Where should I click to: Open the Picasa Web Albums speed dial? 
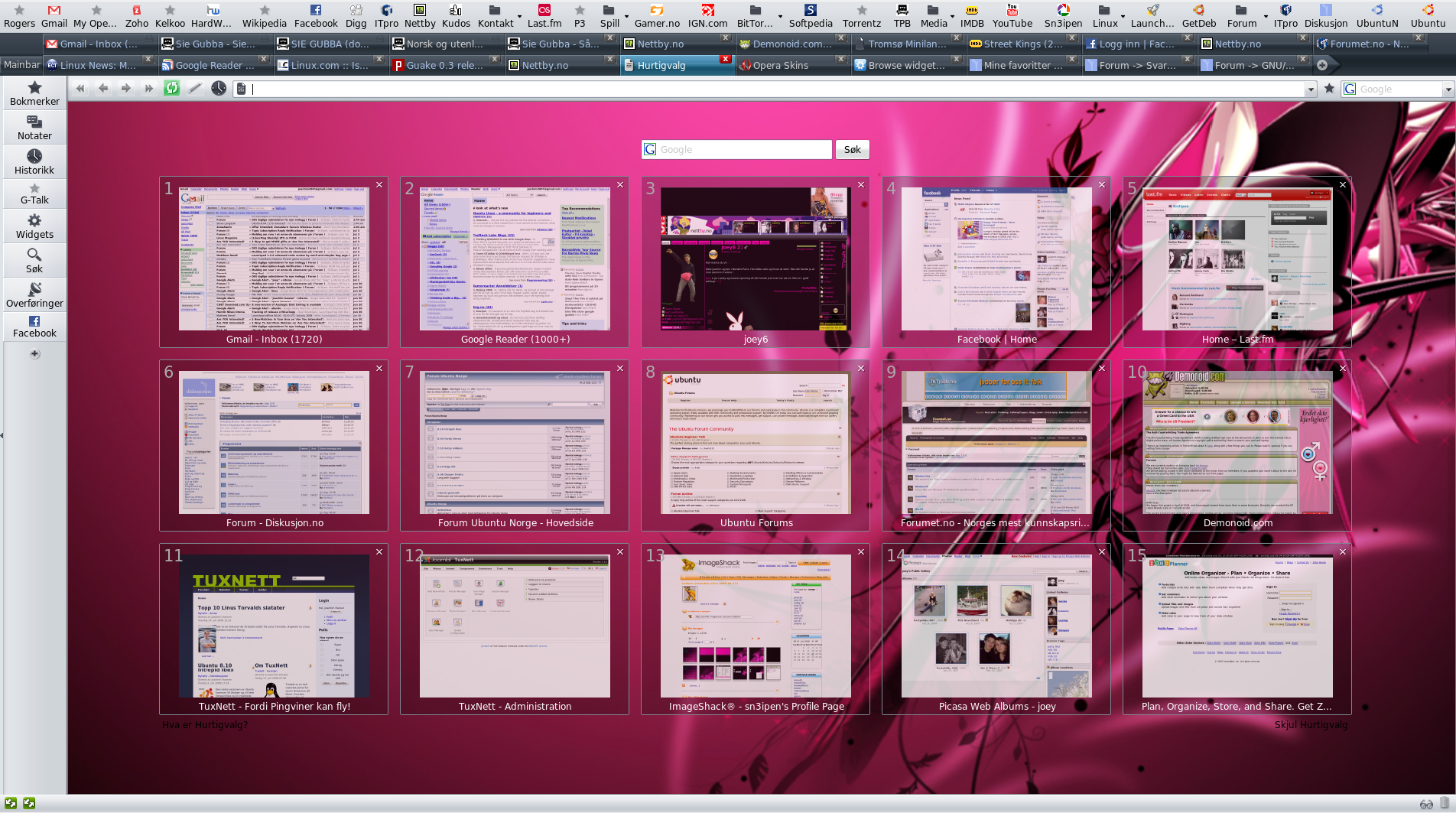coord(996,629)
